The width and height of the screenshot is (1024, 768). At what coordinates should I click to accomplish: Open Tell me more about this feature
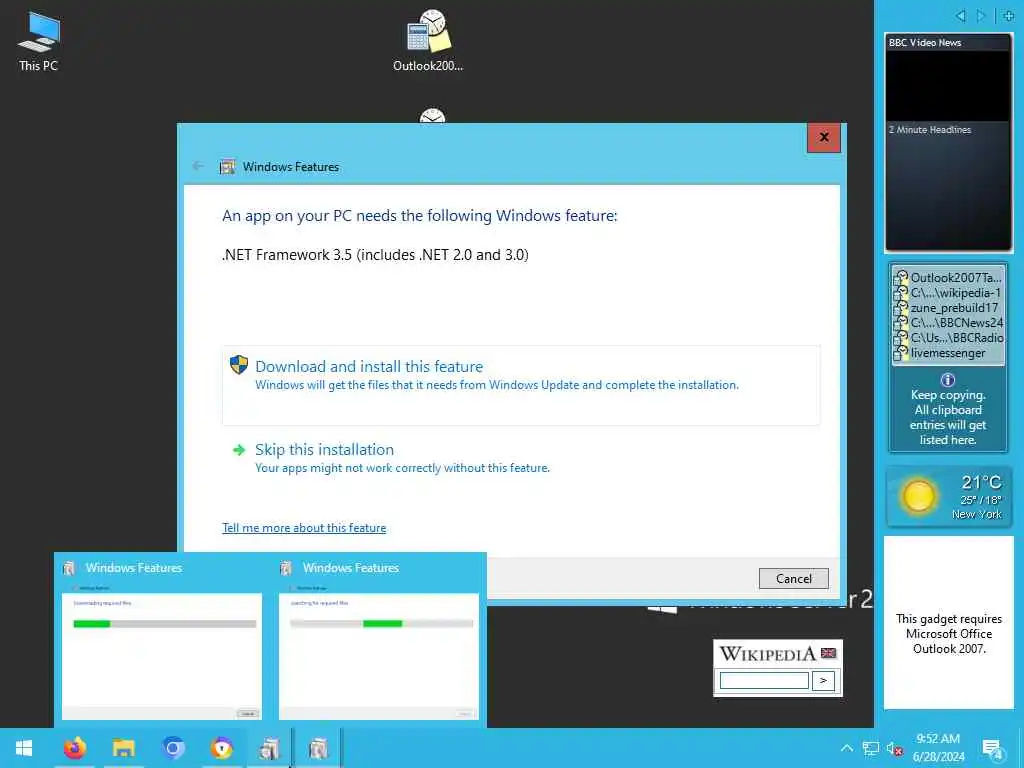304,528
